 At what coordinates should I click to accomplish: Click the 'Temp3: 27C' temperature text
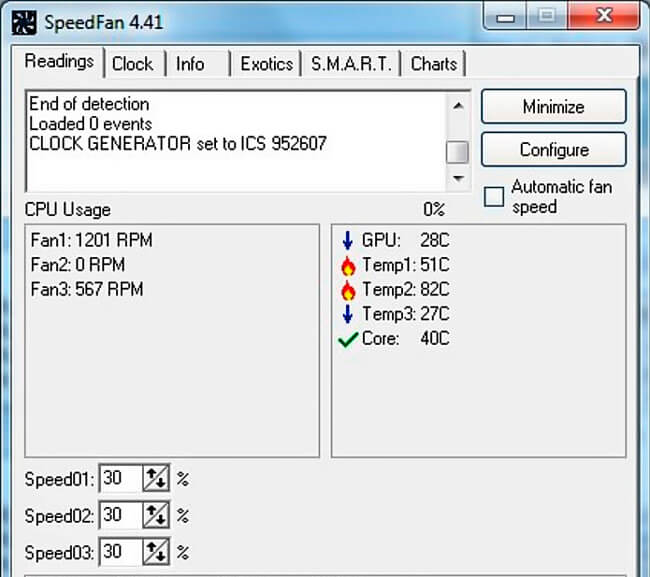point(405,314)
